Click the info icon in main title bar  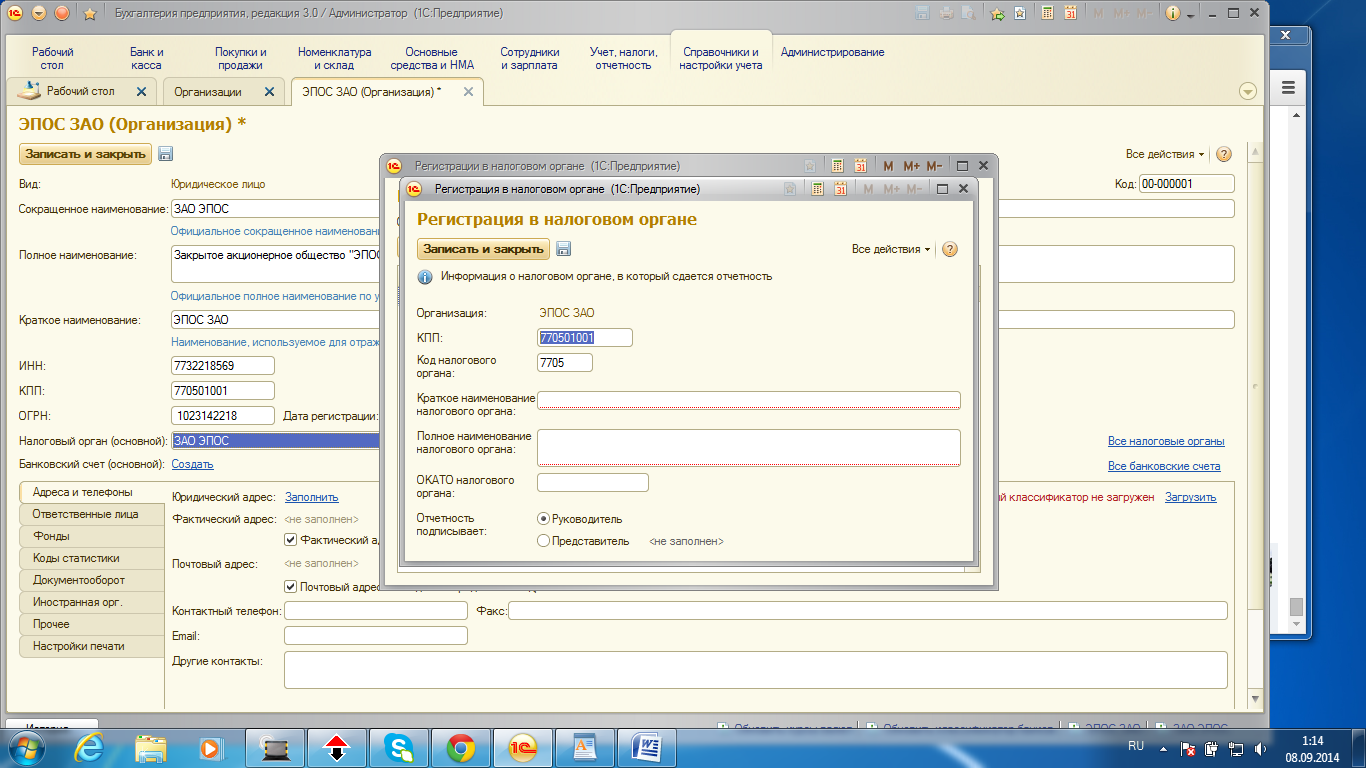pos(1173,13)
